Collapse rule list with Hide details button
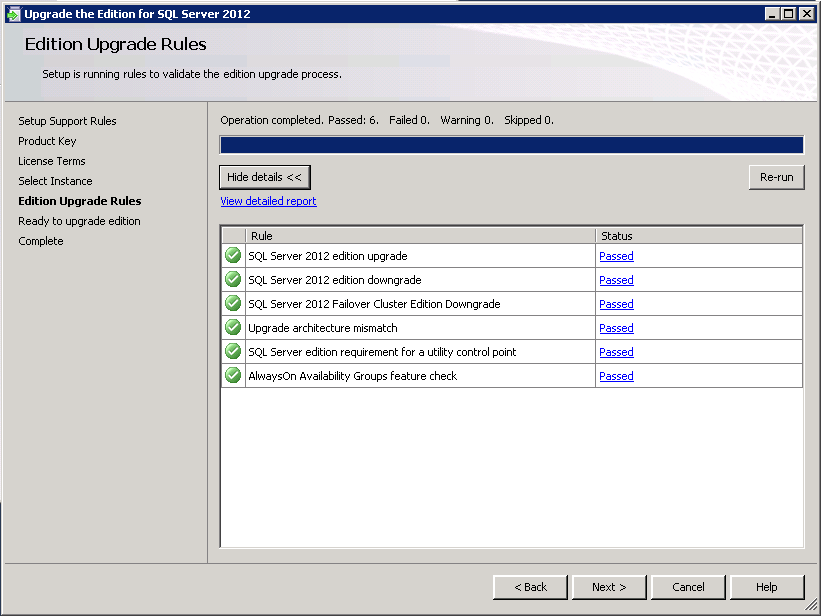The width and height of the screenshot is (821, 616). coord(264,177)
